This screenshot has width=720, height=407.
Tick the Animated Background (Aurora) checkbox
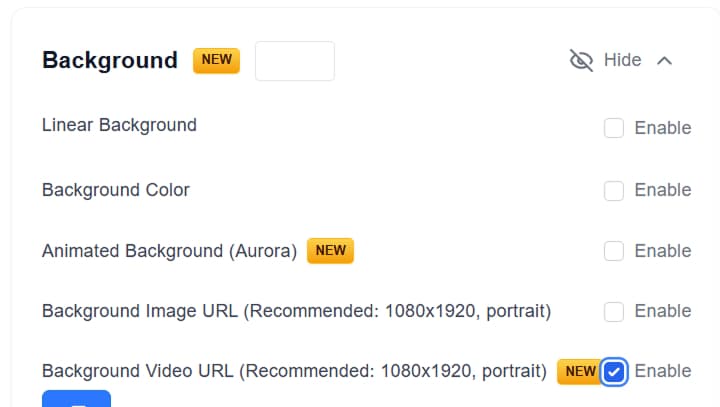pyautogui.click(x=614, y=251)
